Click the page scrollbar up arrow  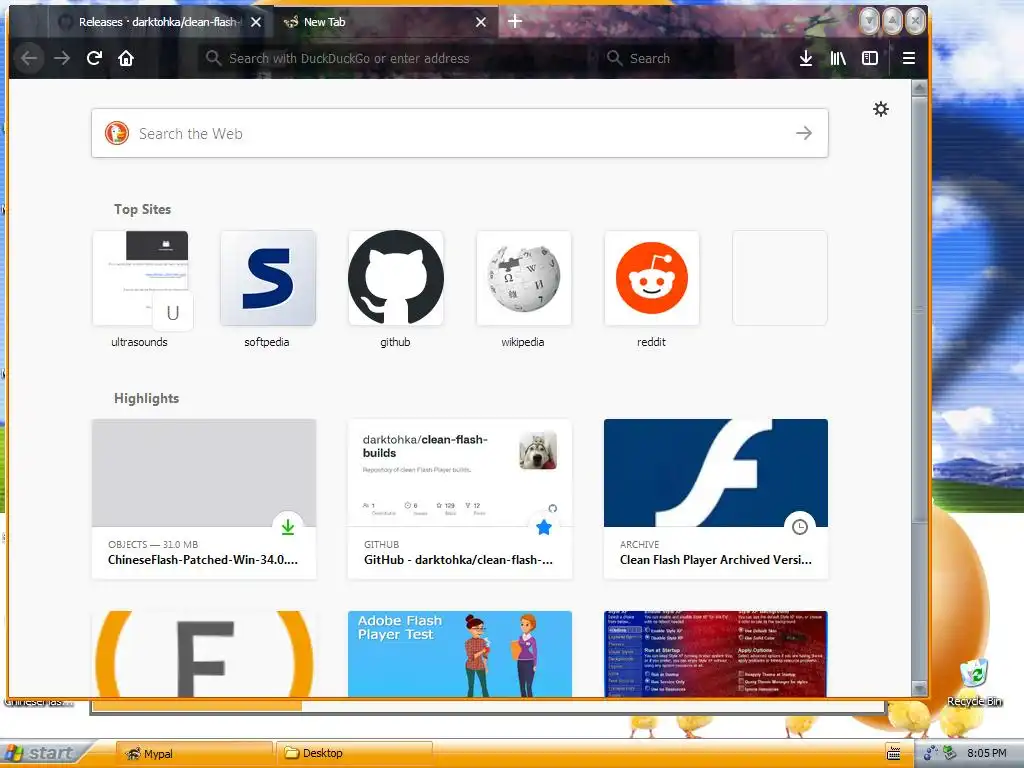pyautogui.click(x=920, y=88)
